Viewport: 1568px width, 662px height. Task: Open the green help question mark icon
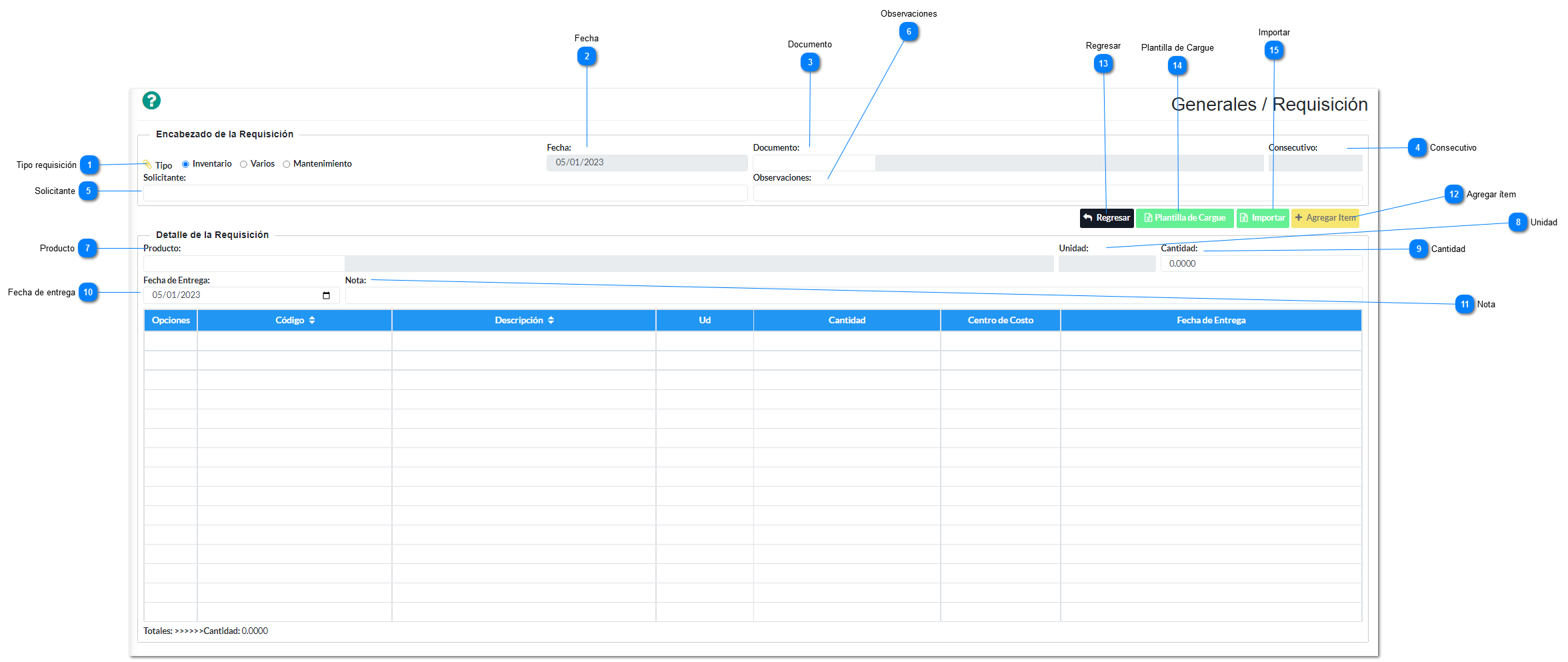tap(151, 101)
